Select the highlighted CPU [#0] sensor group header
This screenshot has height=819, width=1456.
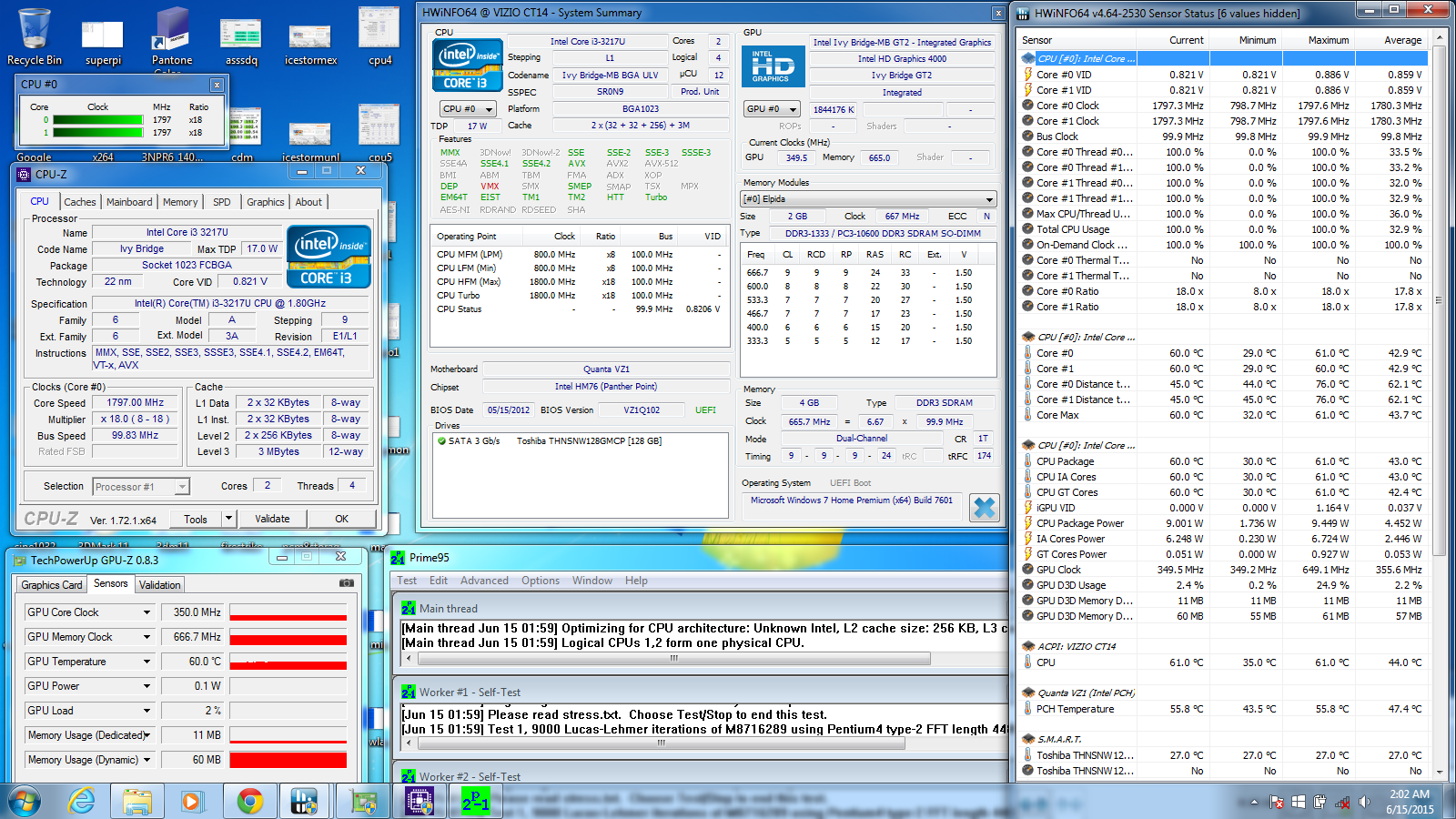coord(1226,58)
